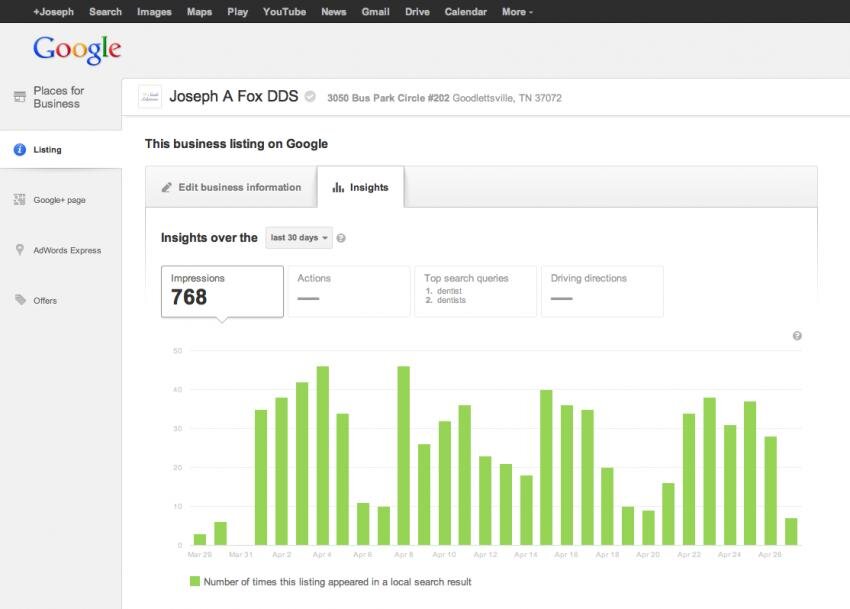Image resolution: width=850 pixels, height=609 pixels.
Task: Click the business logo thumbnail beside Joseph A Fox DDS
Action: point(150,97)
